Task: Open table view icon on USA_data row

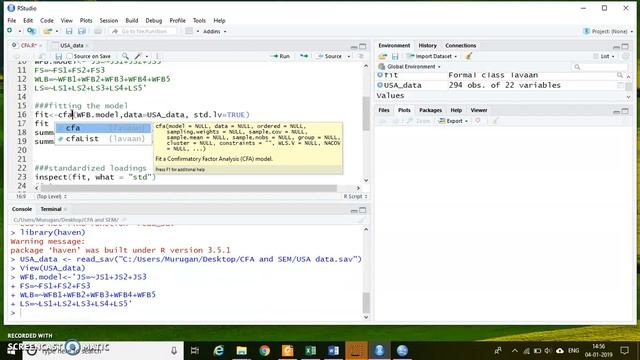Action: [620, 85]
